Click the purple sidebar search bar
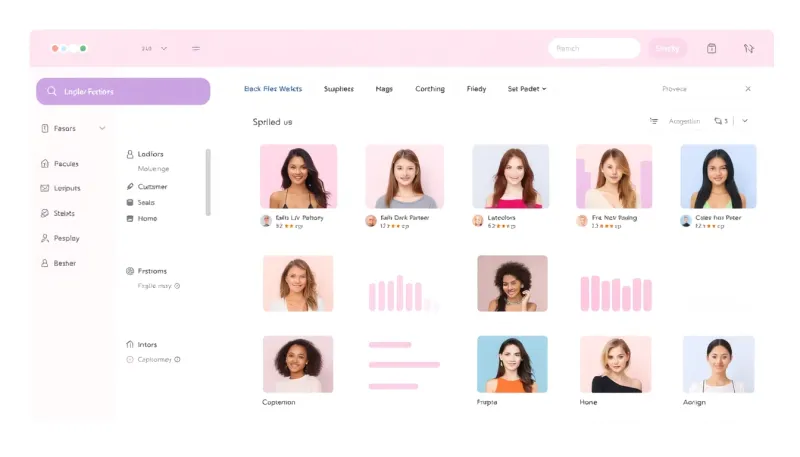Screen dimensions: 800x457 point(123,91)
